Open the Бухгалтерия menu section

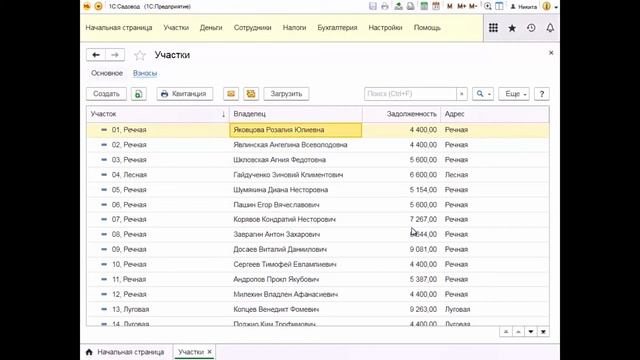click(x=337, y=28)
